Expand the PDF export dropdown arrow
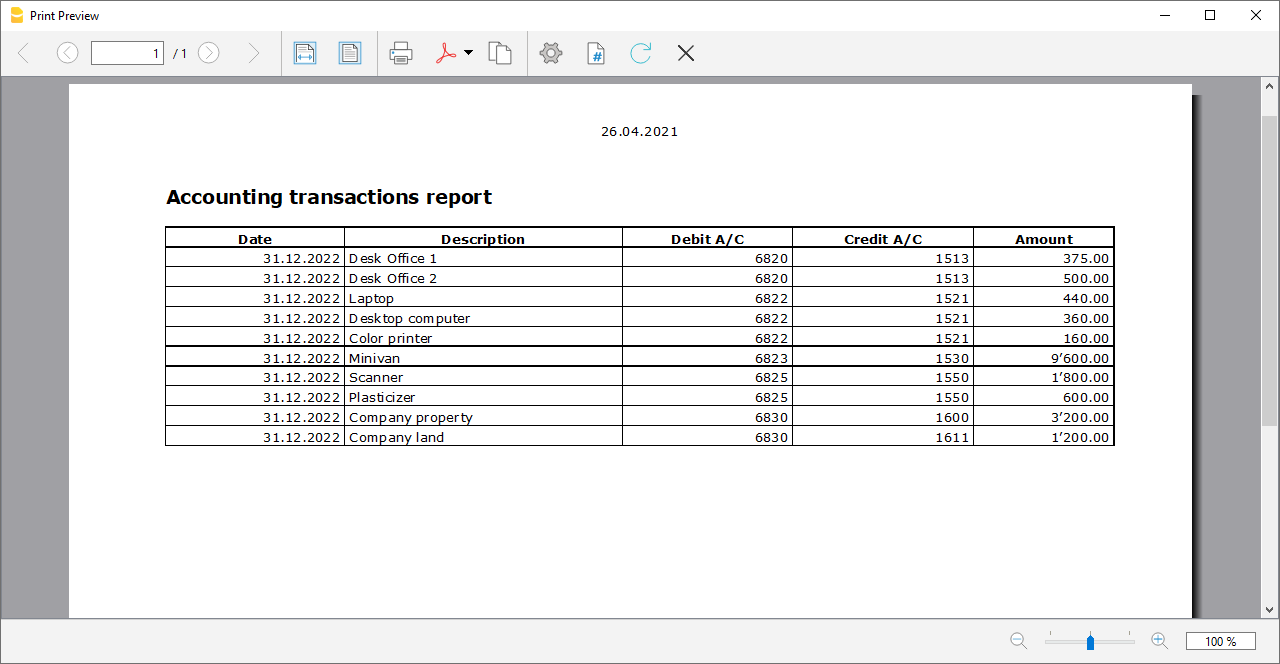The image size is (1280, 664). pyautogui.click(x=468, y=53)
